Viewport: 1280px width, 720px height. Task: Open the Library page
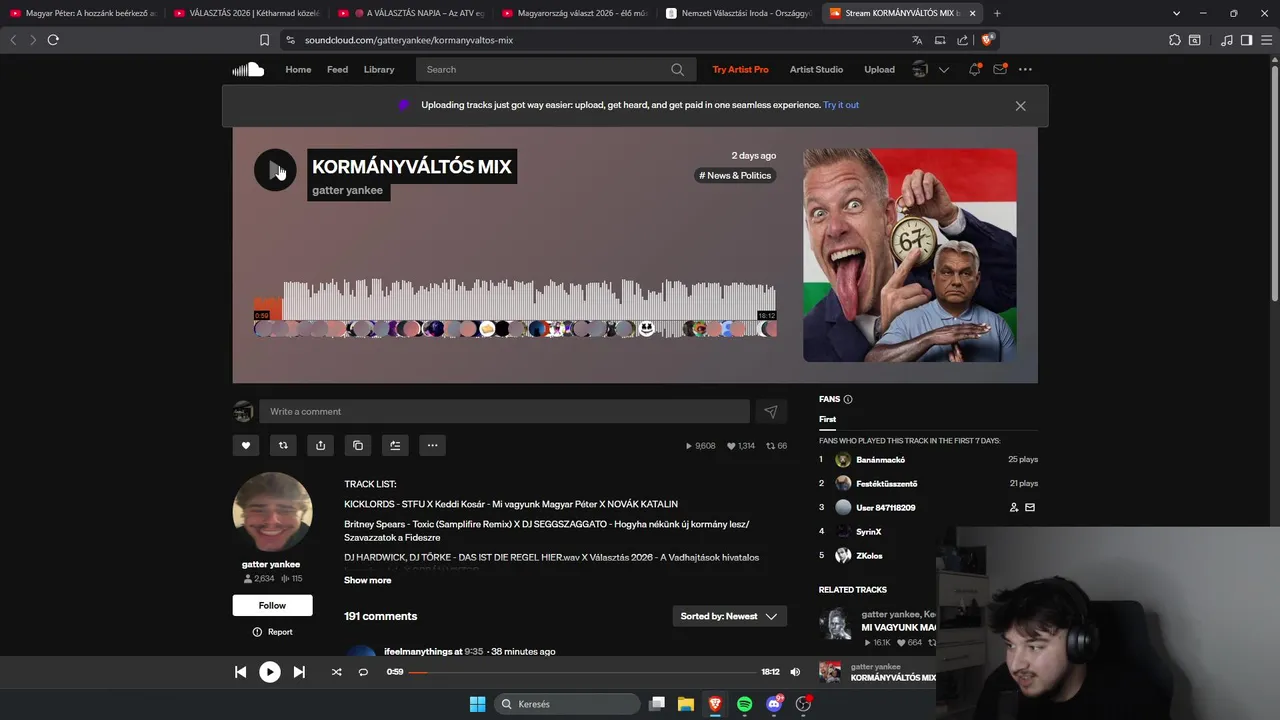coord(379,69)
